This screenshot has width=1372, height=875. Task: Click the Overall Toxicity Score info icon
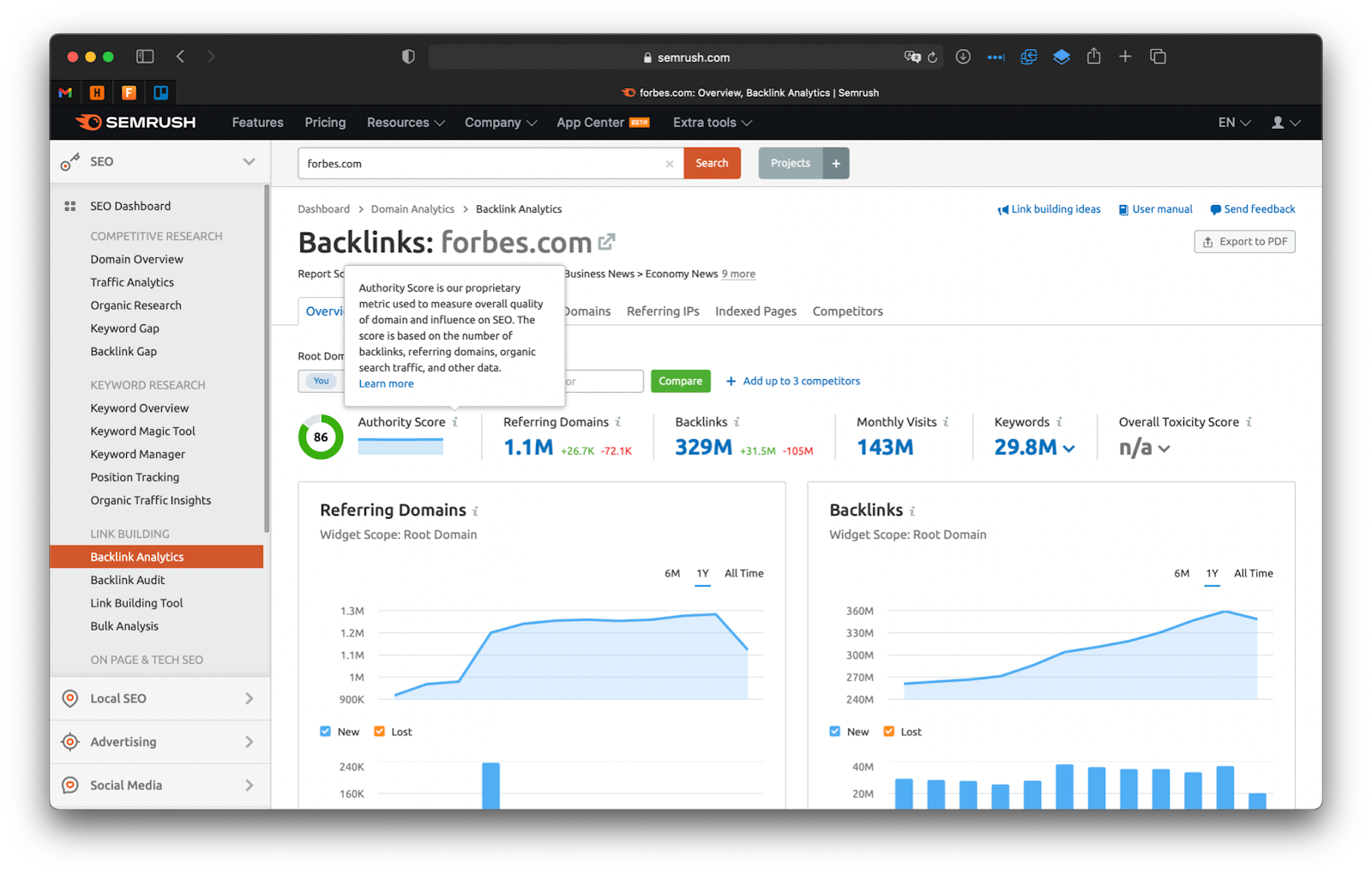[1249, 422]
